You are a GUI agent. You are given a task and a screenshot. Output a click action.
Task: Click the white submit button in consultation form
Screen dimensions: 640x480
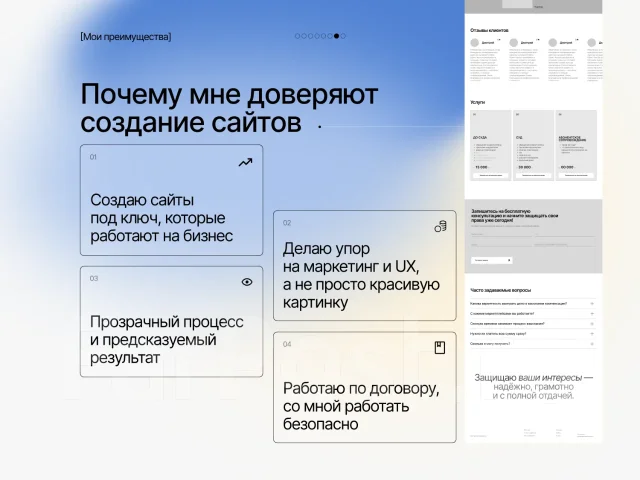point(492,260)
